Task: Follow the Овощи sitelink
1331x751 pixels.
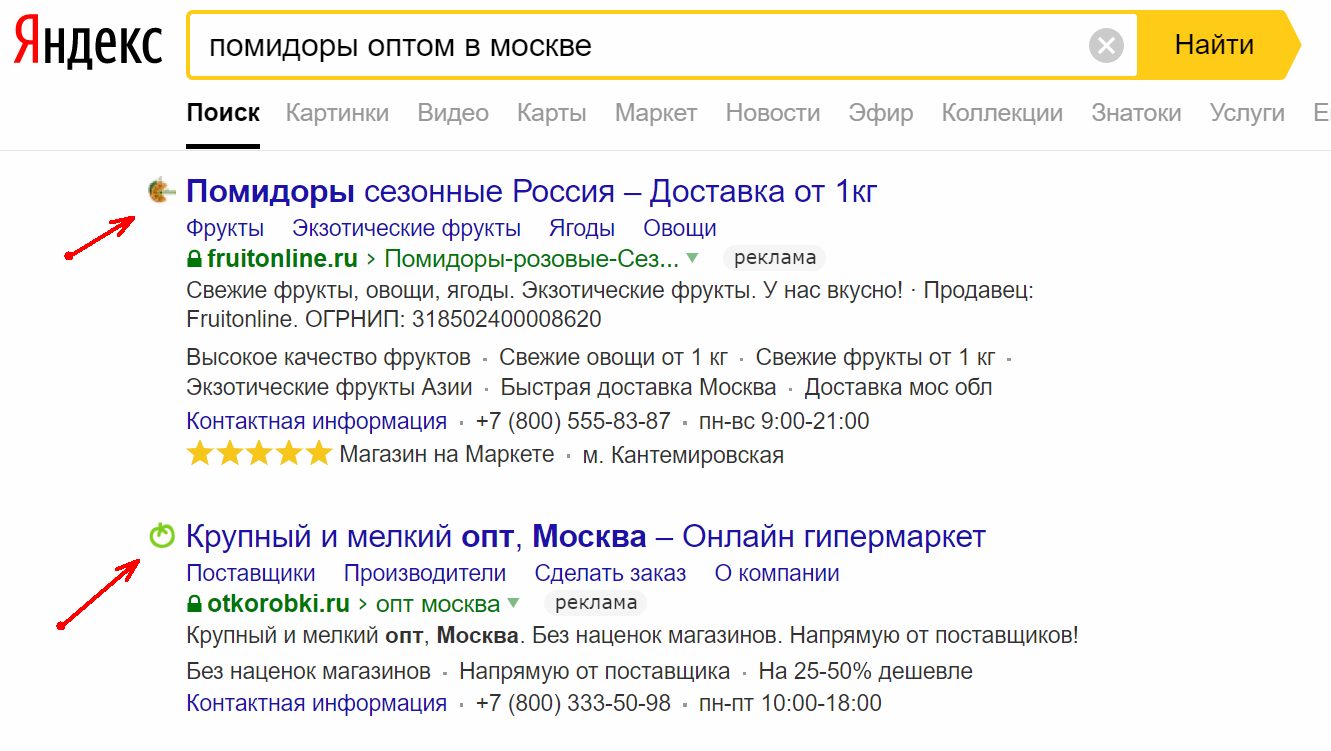Action: click(680, 228)
